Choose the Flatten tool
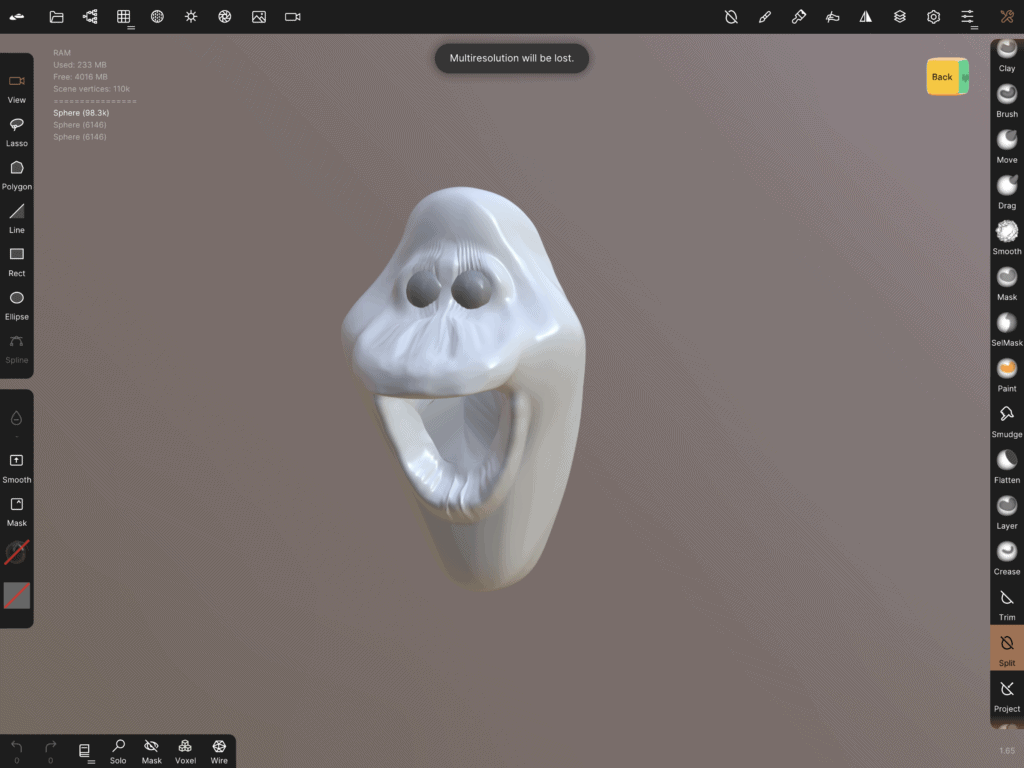The image size is (1024, 768). click(x=1007, y=466)
